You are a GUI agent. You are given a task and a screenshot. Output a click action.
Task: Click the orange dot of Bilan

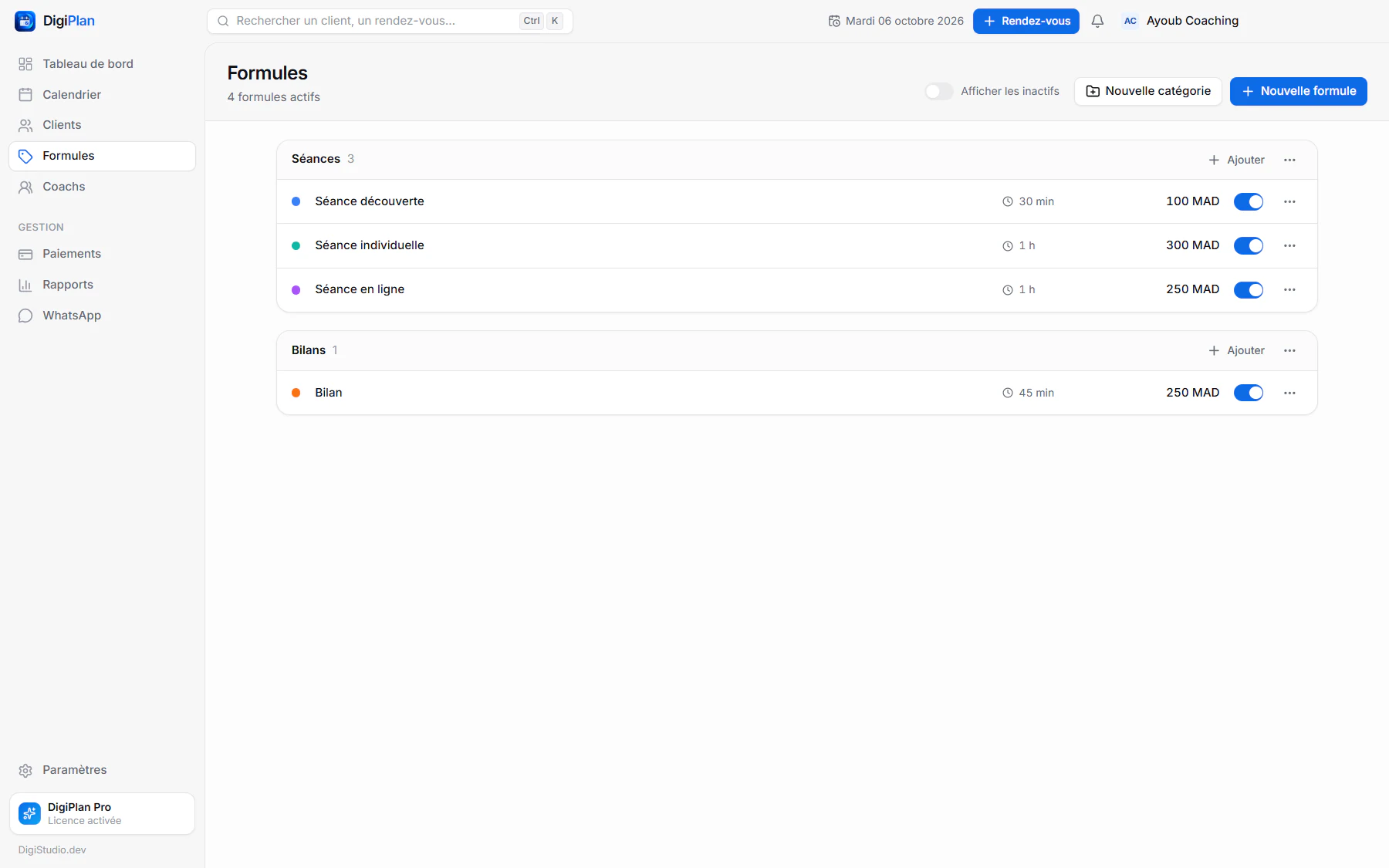pyautogui.click(x=296, y=393)
